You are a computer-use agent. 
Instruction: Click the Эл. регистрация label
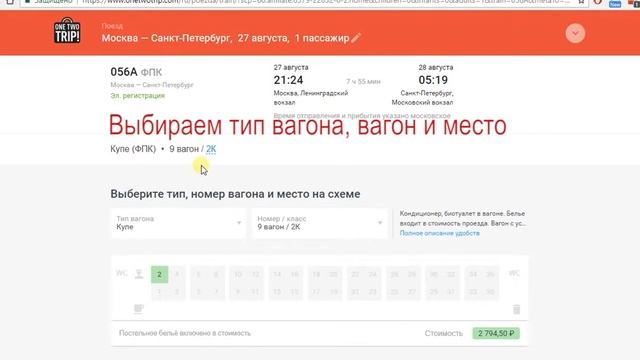138,96
